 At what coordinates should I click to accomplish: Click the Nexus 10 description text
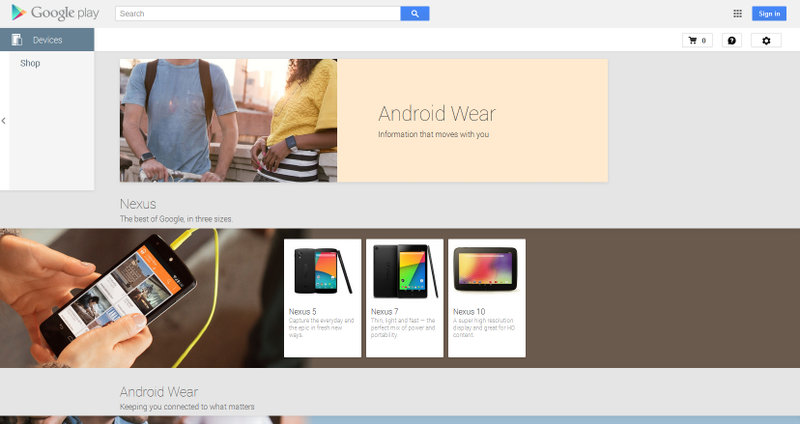484,328
